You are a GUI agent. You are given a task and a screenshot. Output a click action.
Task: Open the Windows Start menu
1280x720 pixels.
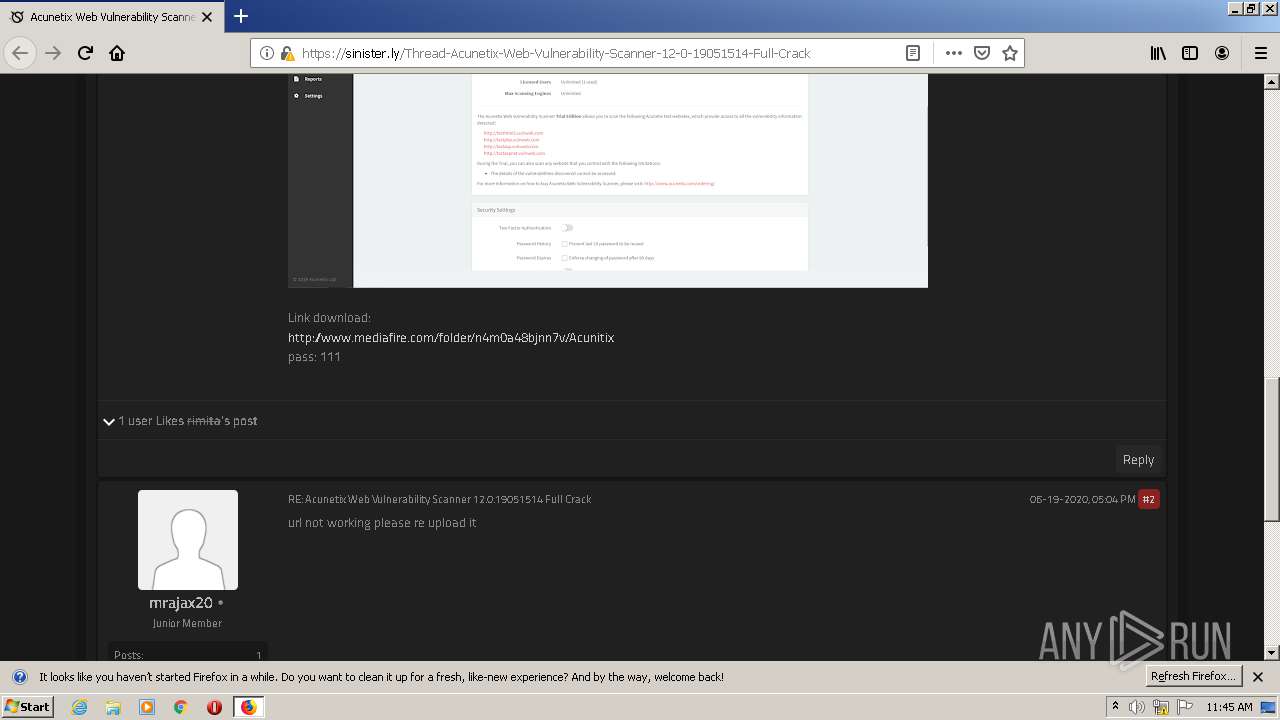[x=27, y=707]
